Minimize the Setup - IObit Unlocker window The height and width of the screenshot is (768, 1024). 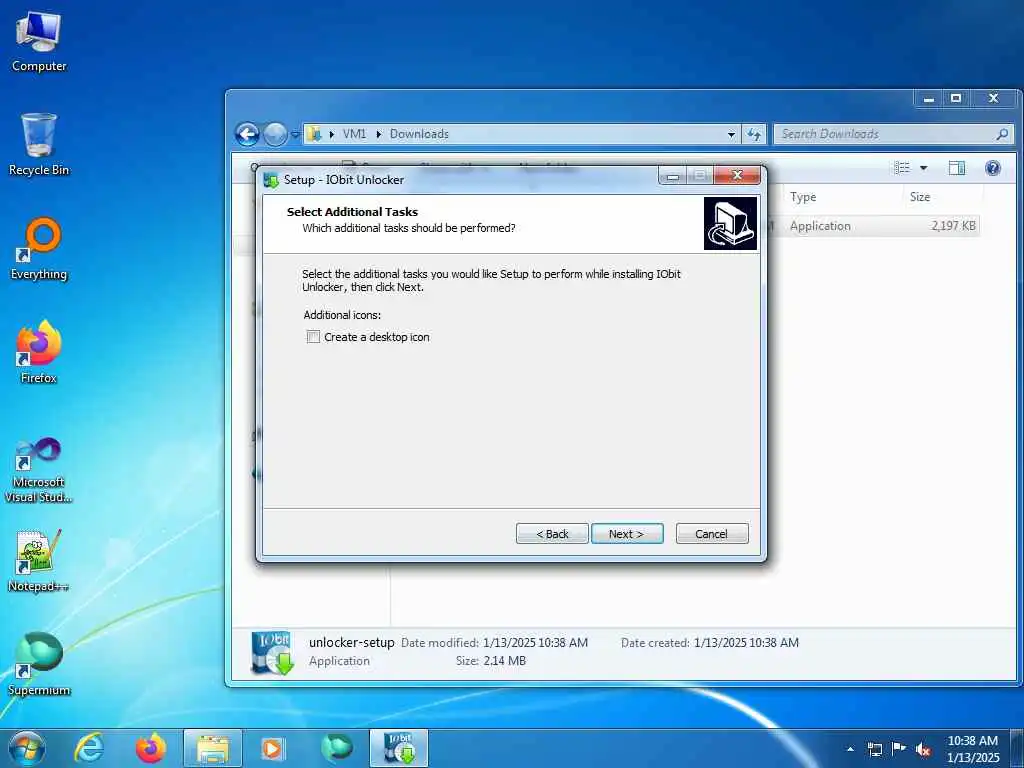click(x=673, y=176)
